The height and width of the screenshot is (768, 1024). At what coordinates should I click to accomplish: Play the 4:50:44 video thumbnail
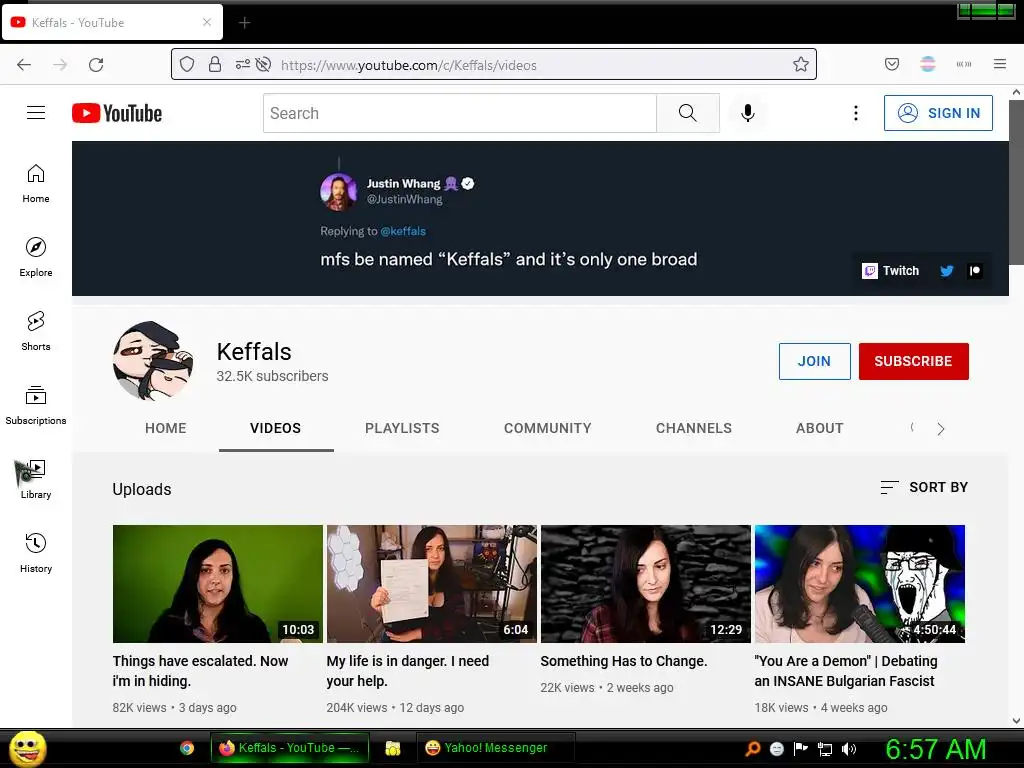(x=859, y=584)
